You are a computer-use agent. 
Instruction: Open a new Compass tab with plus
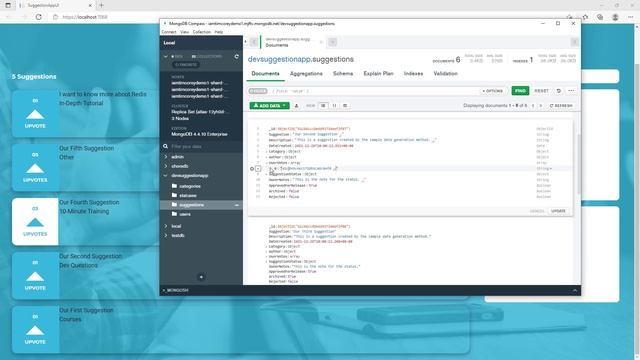point(333,42)
